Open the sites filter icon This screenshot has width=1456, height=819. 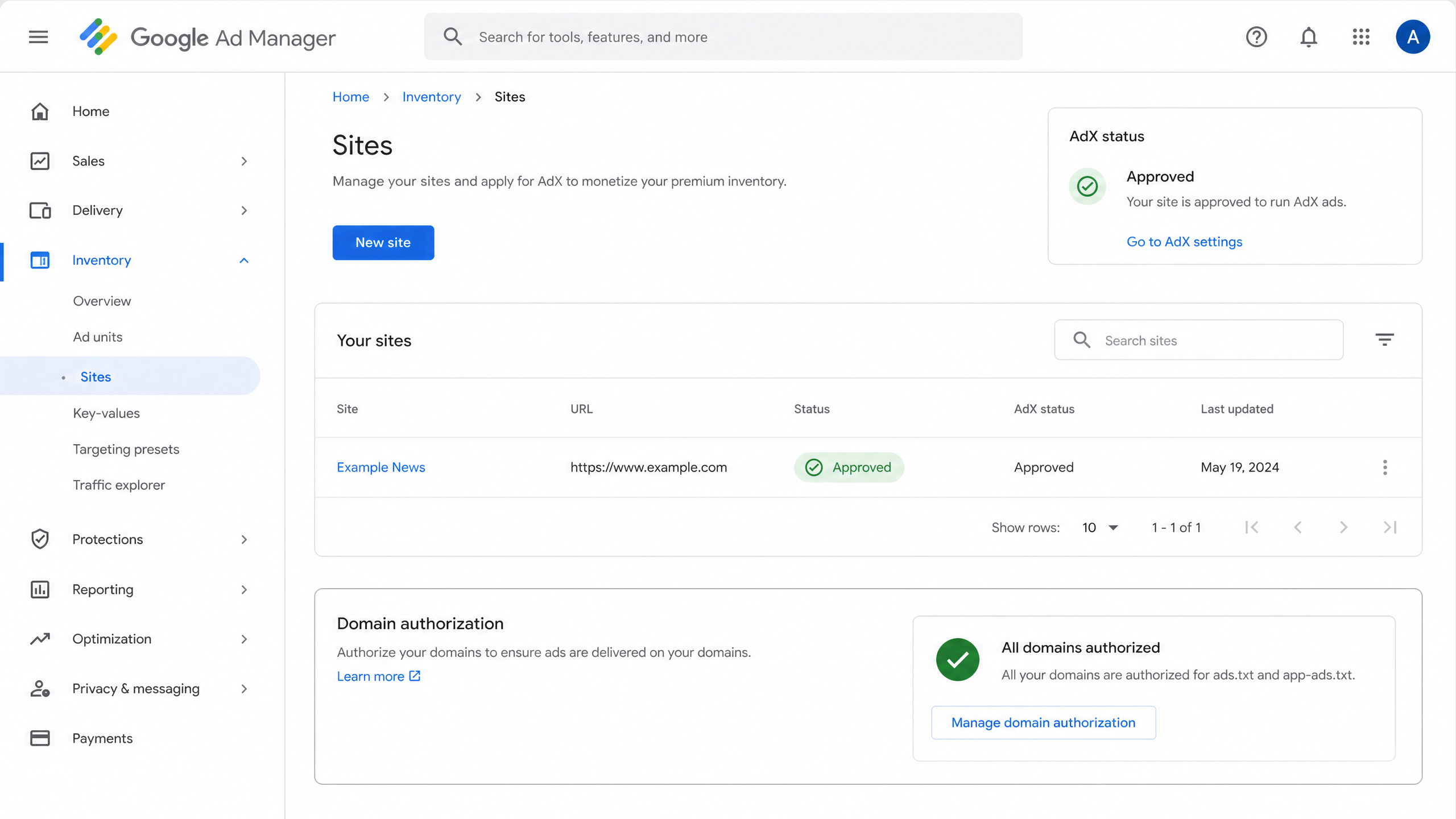pos(1384,340)
